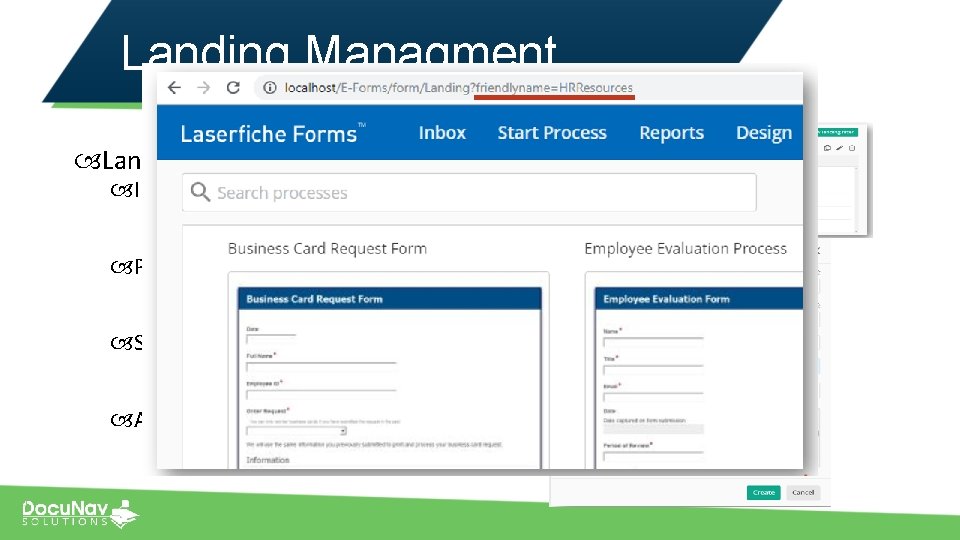Open the Reports tab

[672, 133]
